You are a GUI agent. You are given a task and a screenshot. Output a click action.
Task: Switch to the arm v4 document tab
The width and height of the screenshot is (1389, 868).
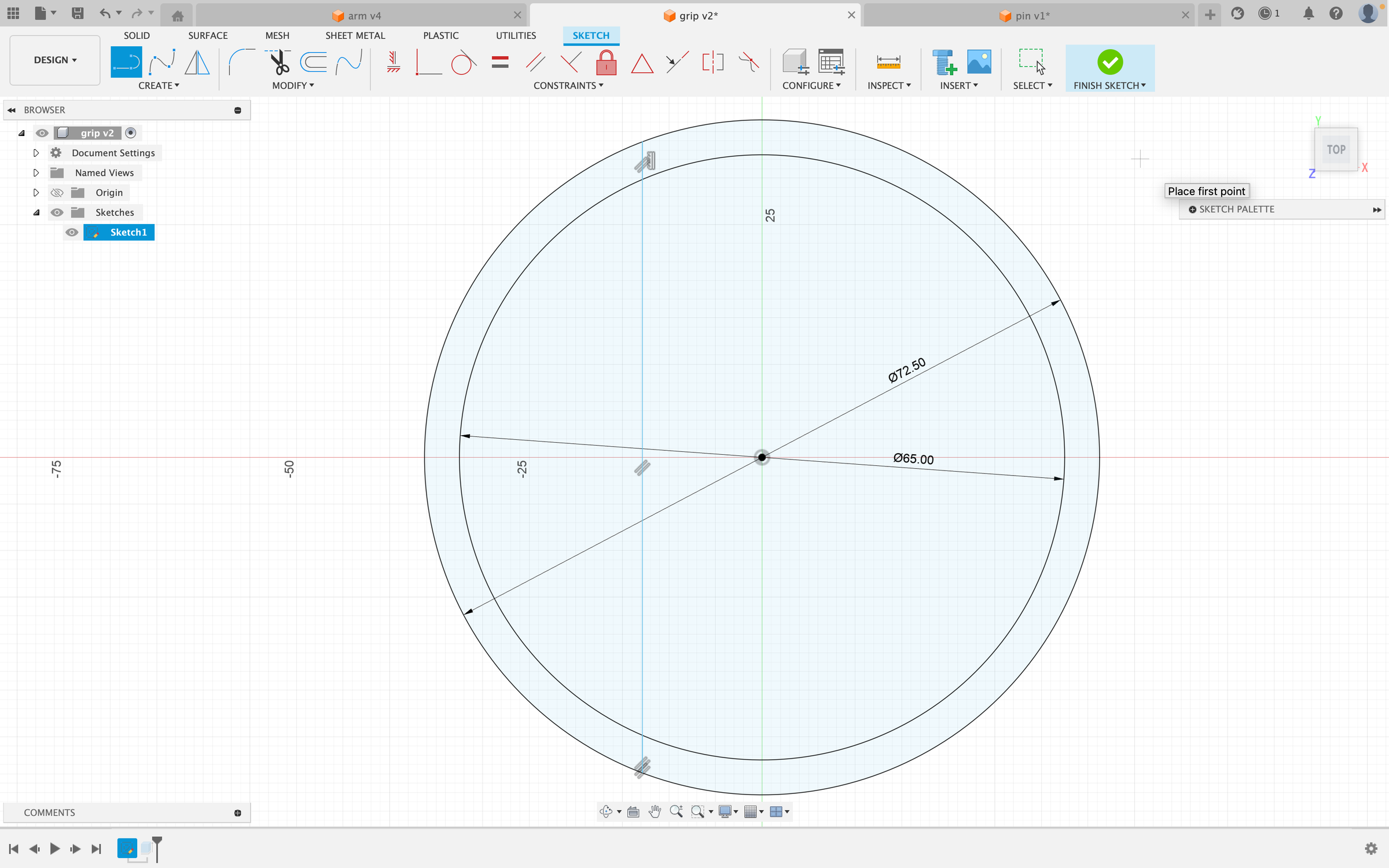[362, 16]
